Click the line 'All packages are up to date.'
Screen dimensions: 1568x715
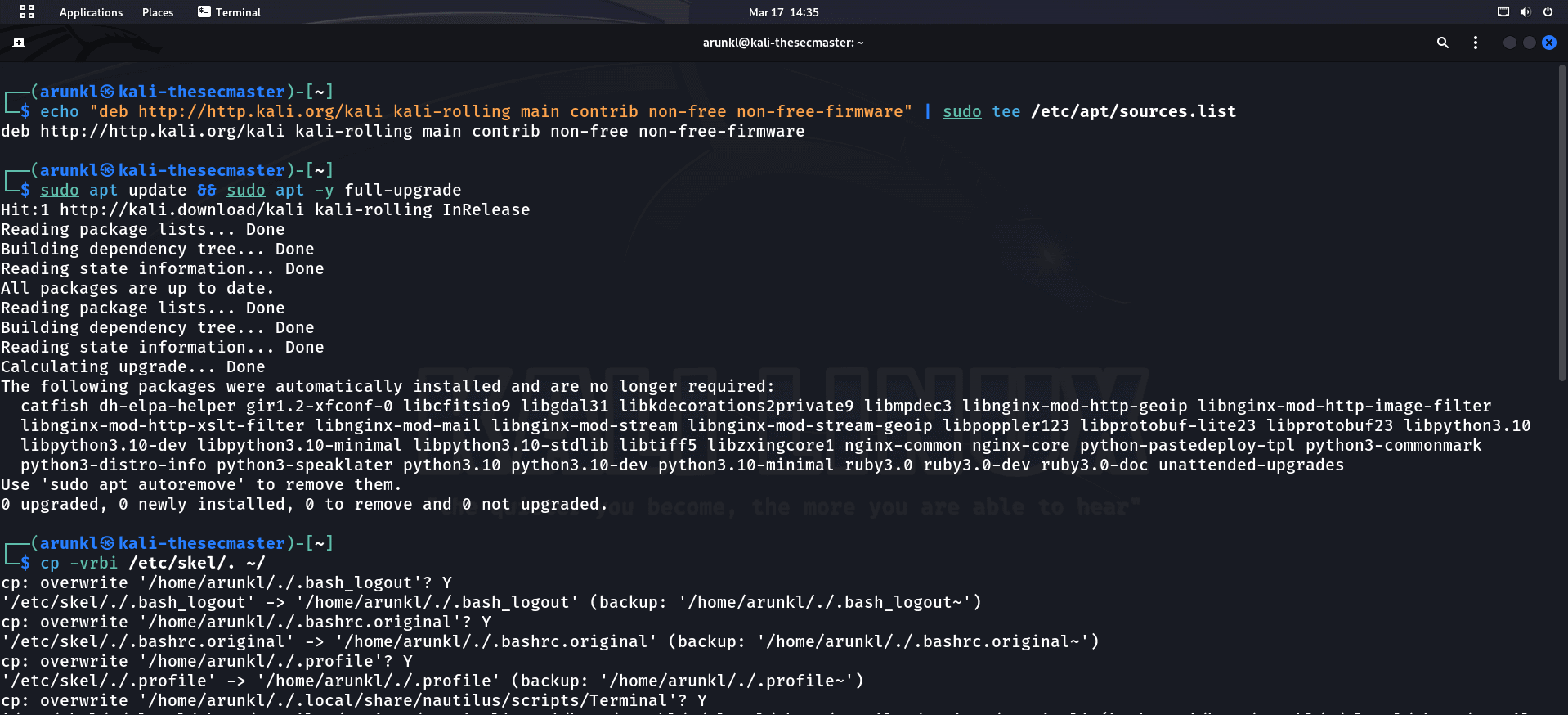tap(137, 288)
